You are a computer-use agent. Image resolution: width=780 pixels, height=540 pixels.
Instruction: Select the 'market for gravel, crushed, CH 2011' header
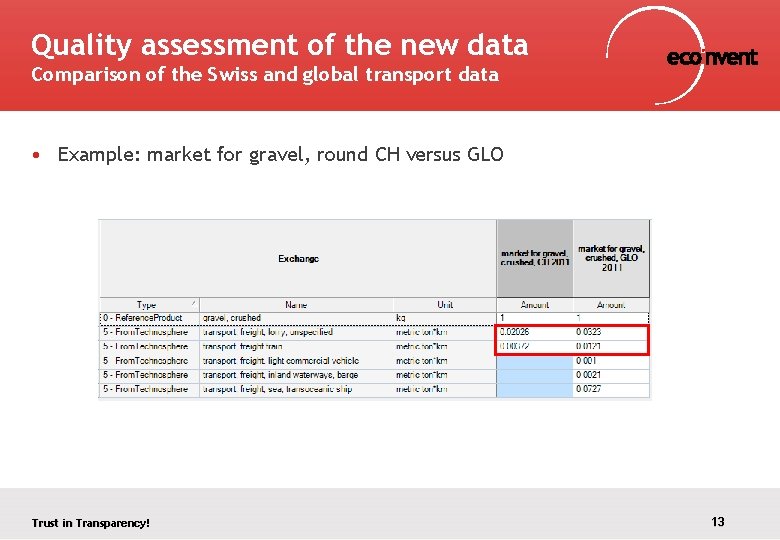click(x=535, y=259)
